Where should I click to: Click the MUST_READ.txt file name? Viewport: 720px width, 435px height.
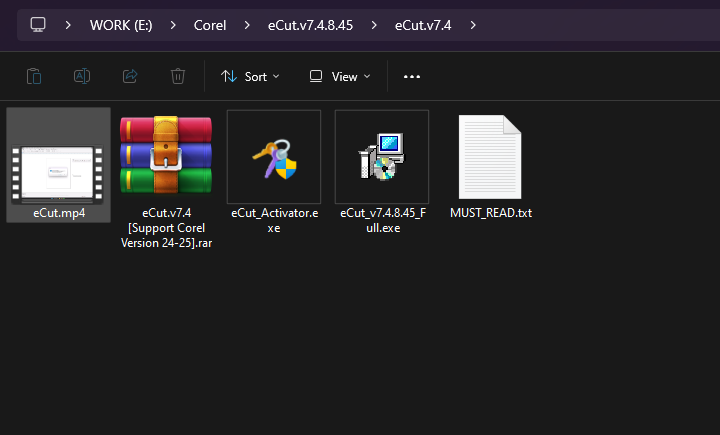pos(491,213)
